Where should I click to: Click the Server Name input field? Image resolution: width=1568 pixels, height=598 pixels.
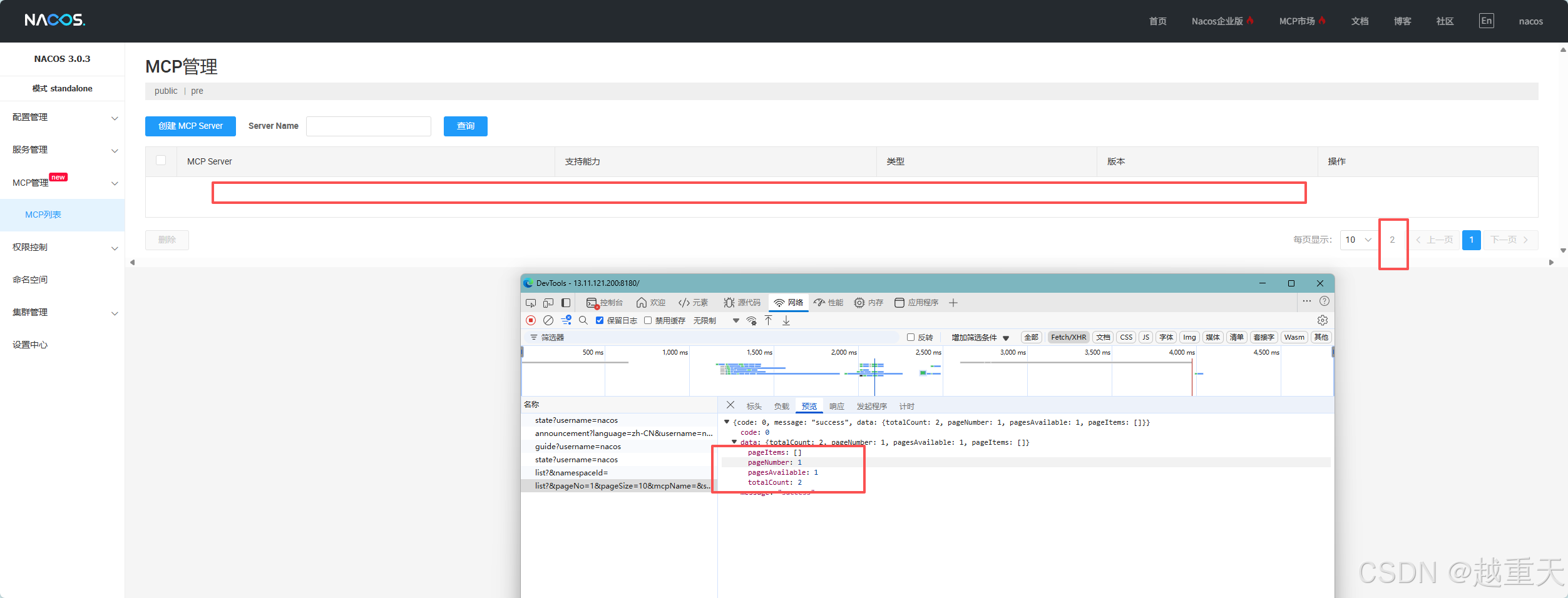[x=368, y=126]
